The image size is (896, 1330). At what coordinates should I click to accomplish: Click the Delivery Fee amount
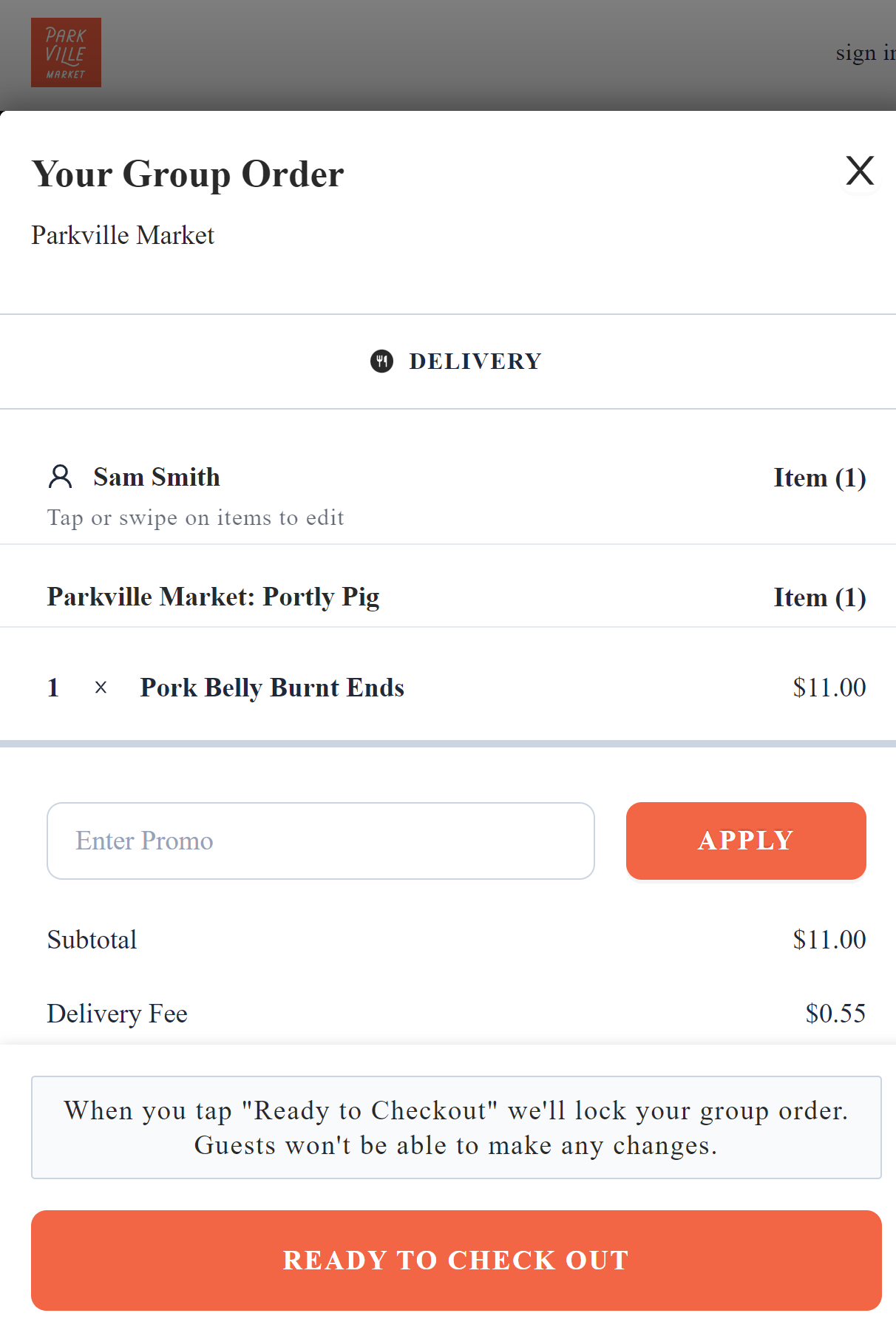point(835,1014)
